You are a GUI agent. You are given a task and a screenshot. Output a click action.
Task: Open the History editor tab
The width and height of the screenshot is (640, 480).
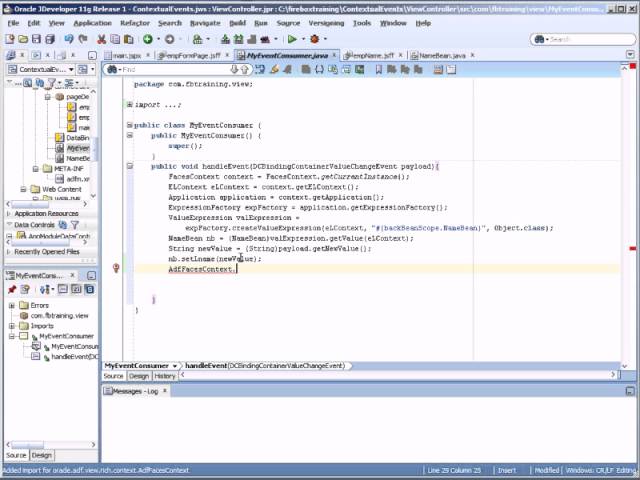[164, 376]
